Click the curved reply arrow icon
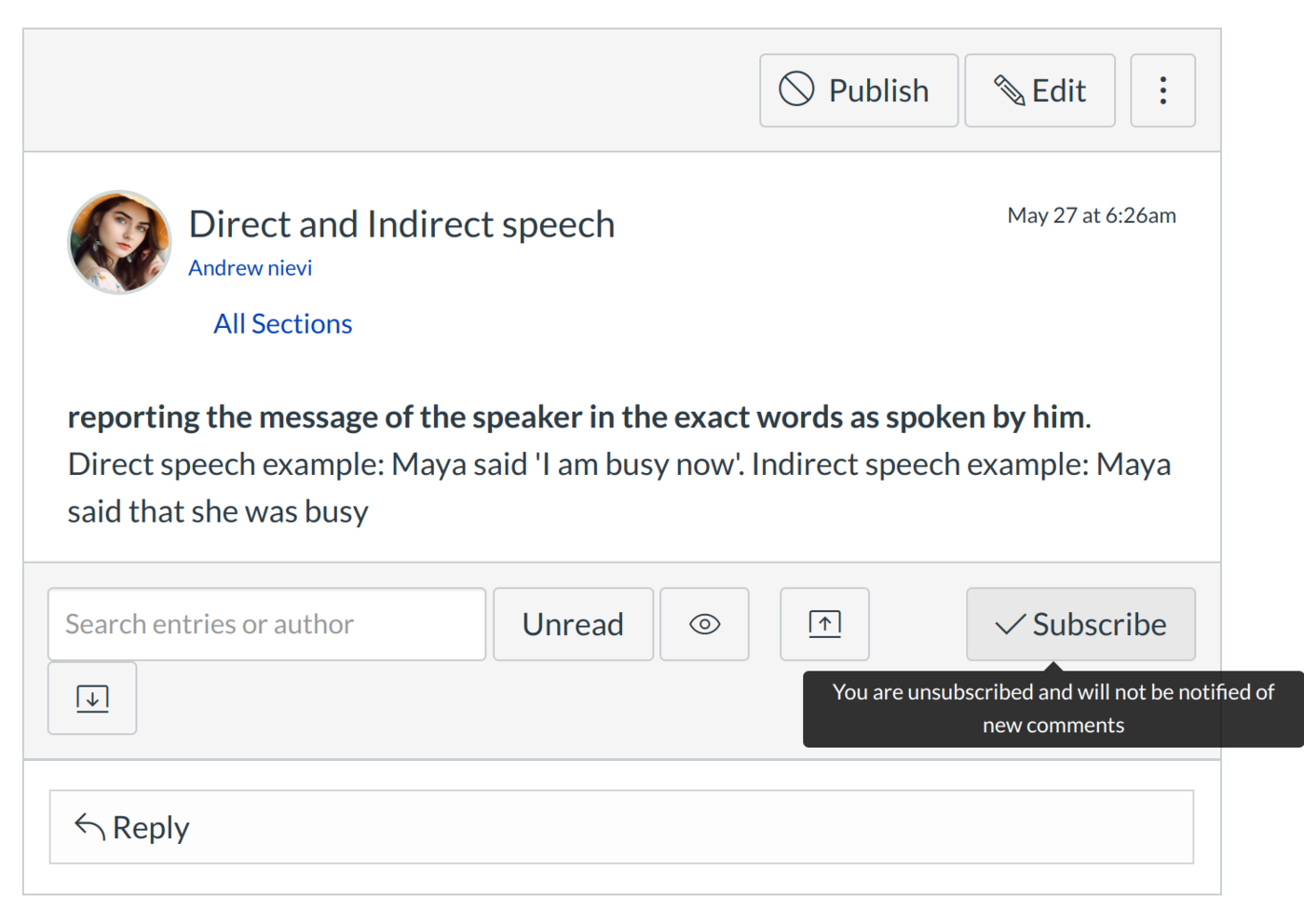Screen dimensions: 1304x924 pos(89,826)
